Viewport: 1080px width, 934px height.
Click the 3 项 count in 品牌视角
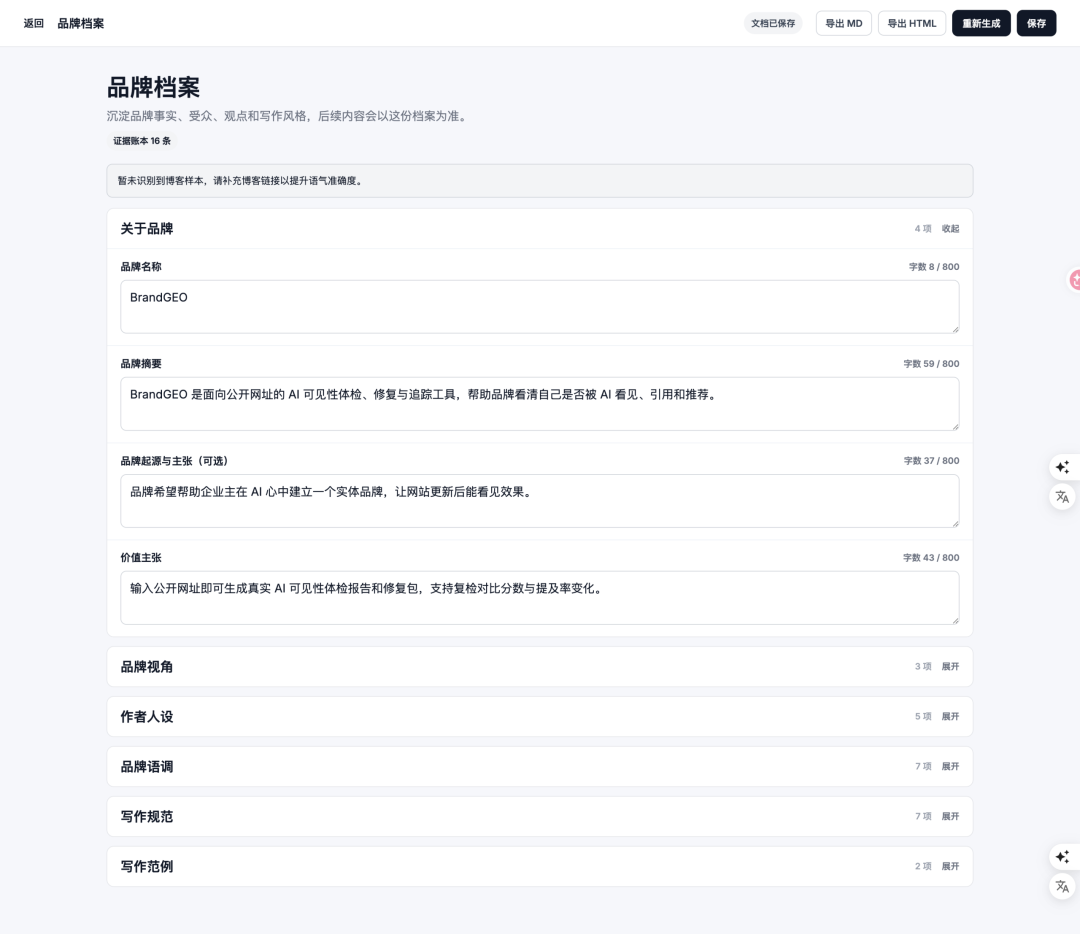click(923, 666)
